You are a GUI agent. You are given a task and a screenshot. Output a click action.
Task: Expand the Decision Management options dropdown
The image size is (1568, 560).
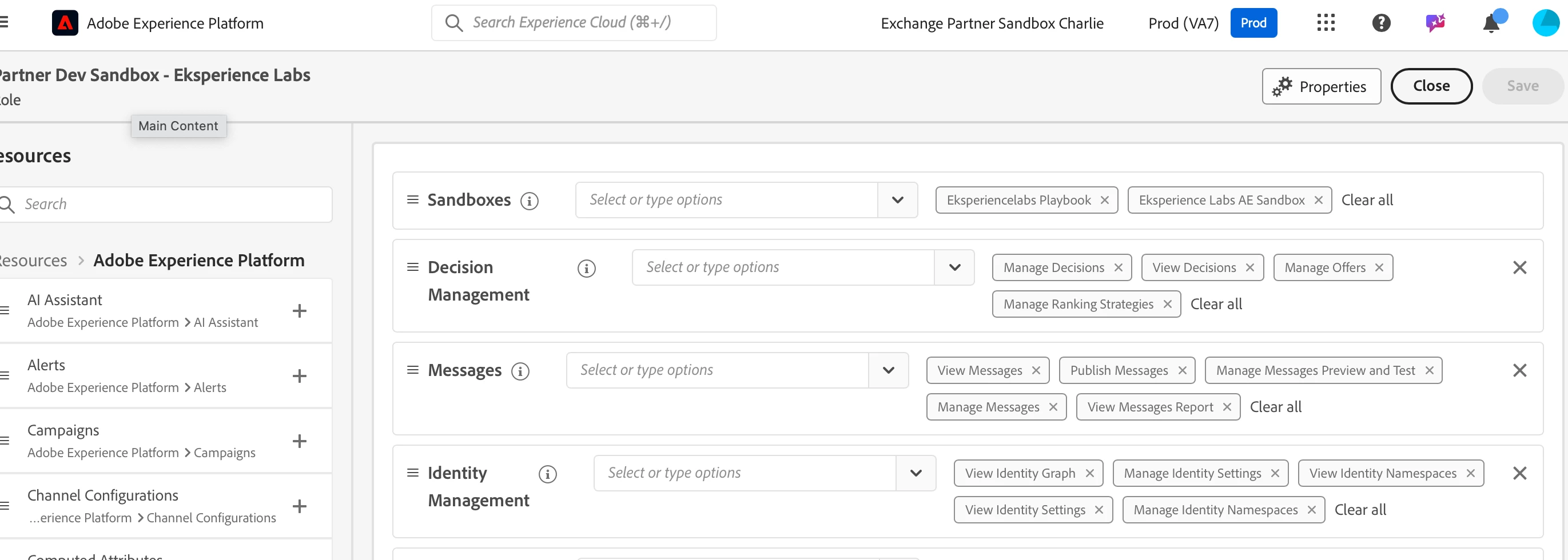coord(954,267)
